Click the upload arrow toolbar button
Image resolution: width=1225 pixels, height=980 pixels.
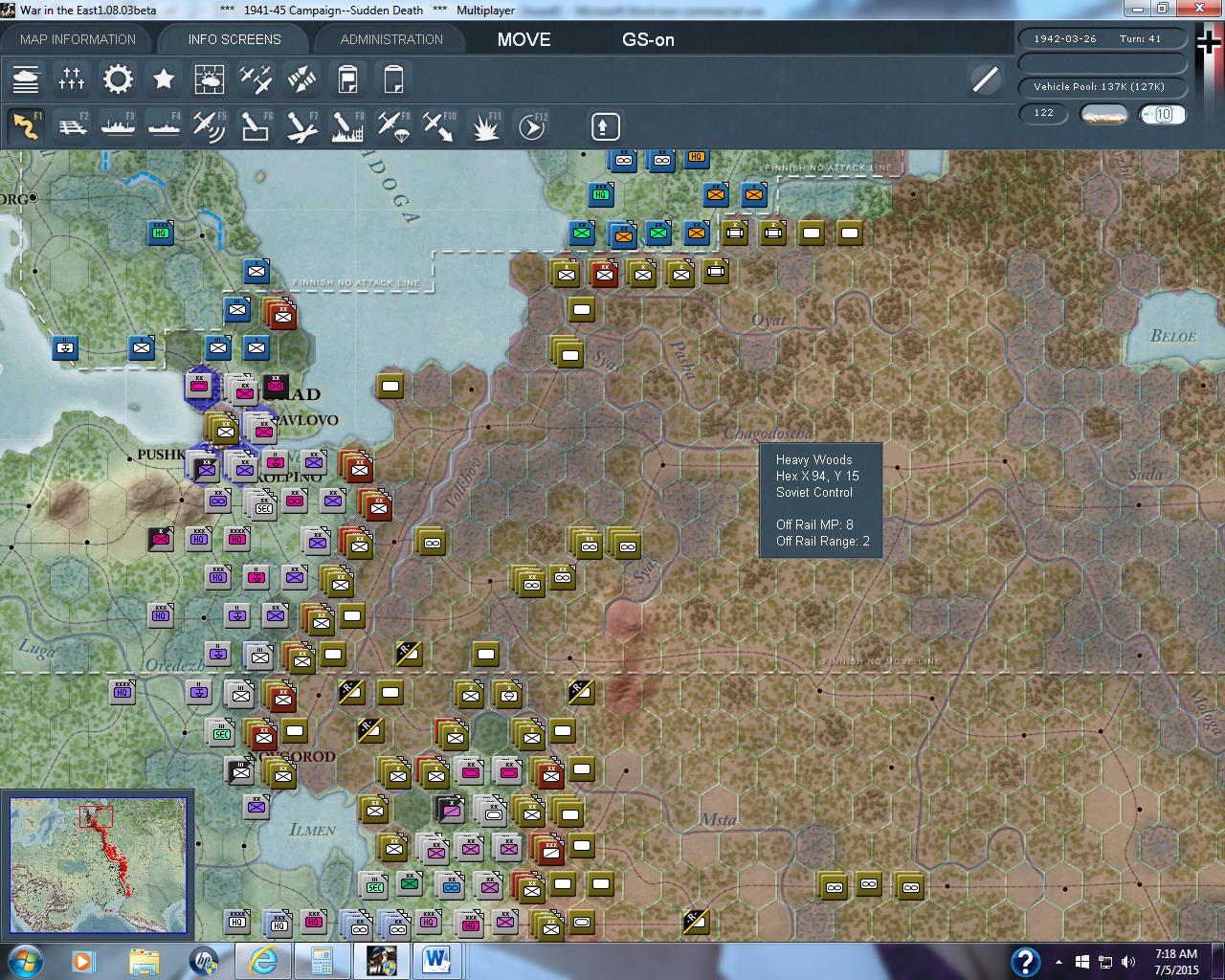[605, 126]
